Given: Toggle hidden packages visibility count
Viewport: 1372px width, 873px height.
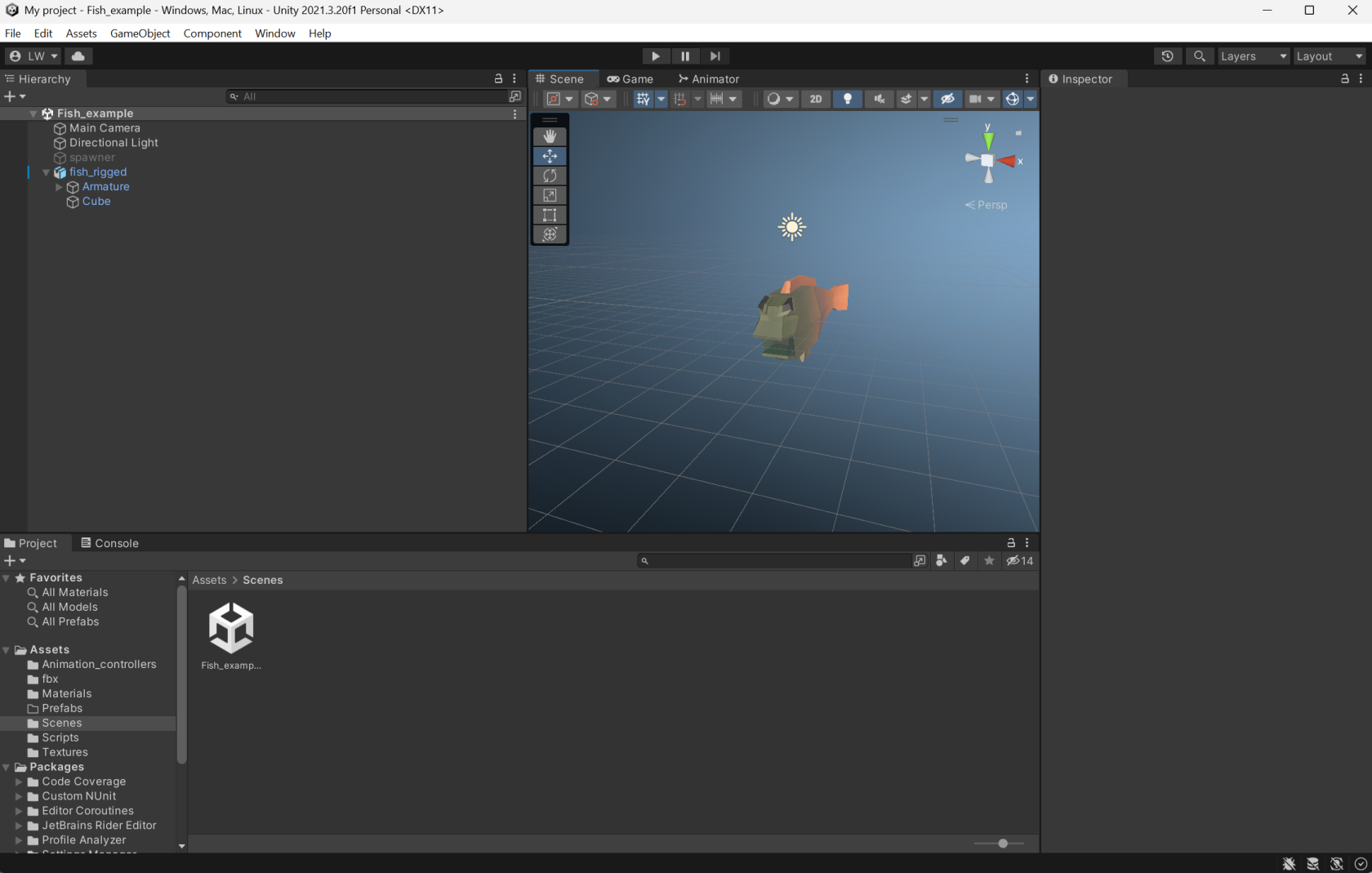Looking at the screenshot, I should (1020, 561).
